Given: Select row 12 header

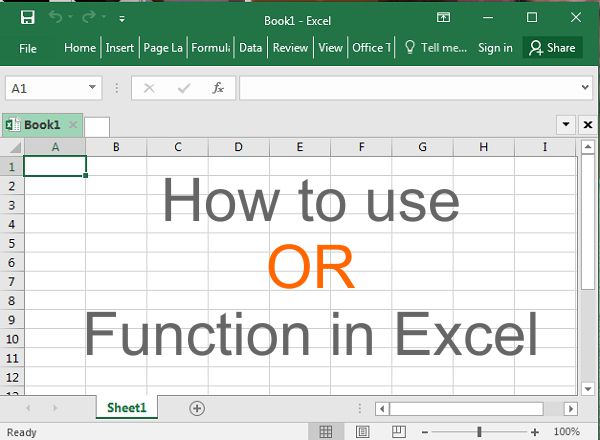Looking at the screenshot, I should pyautogui.click(x=12, y=378).
